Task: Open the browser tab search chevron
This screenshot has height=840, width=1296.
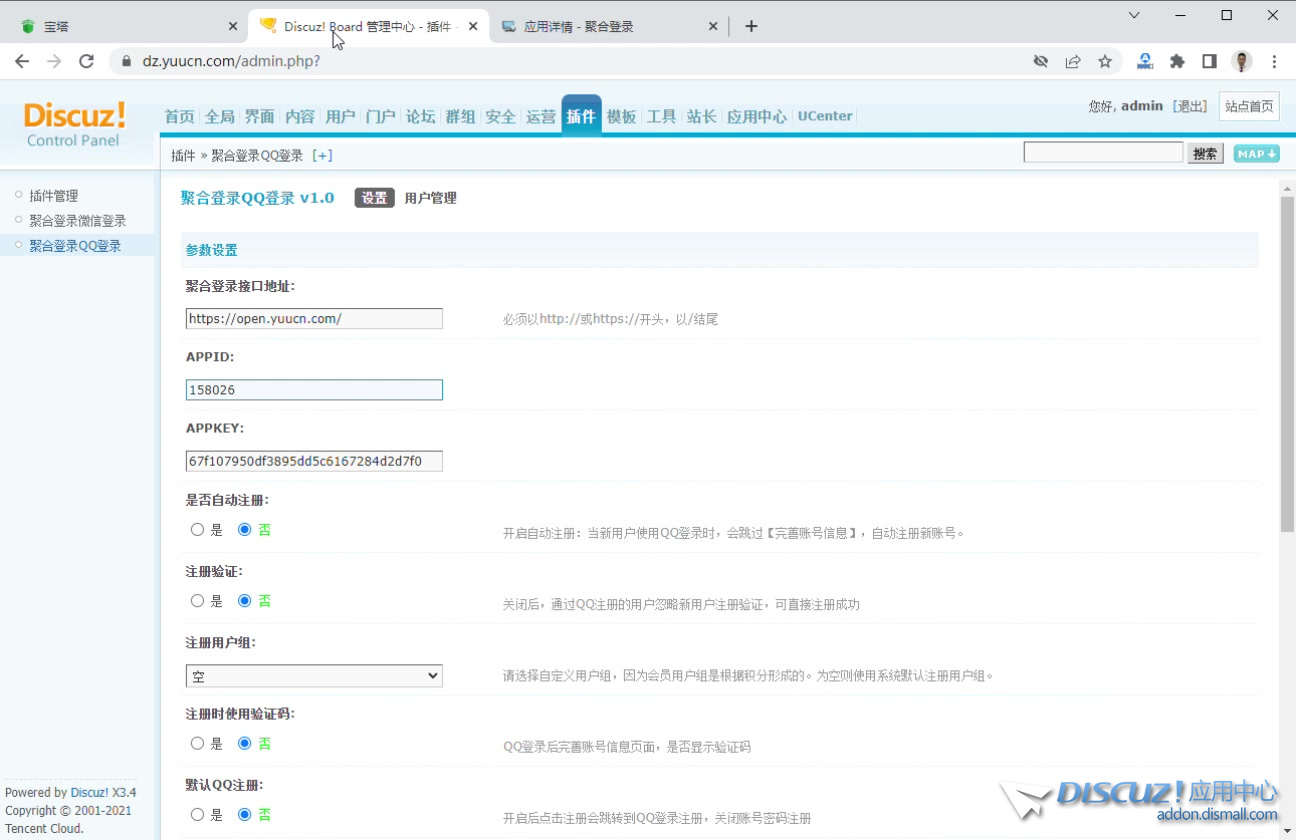Action: tap(1134, 16)
